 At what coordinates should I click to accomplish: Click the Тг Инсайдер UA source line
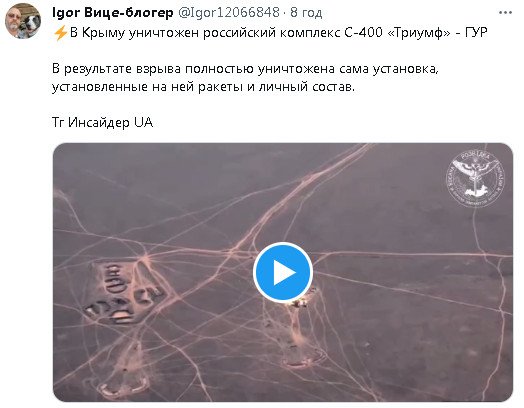click(102, 122)
